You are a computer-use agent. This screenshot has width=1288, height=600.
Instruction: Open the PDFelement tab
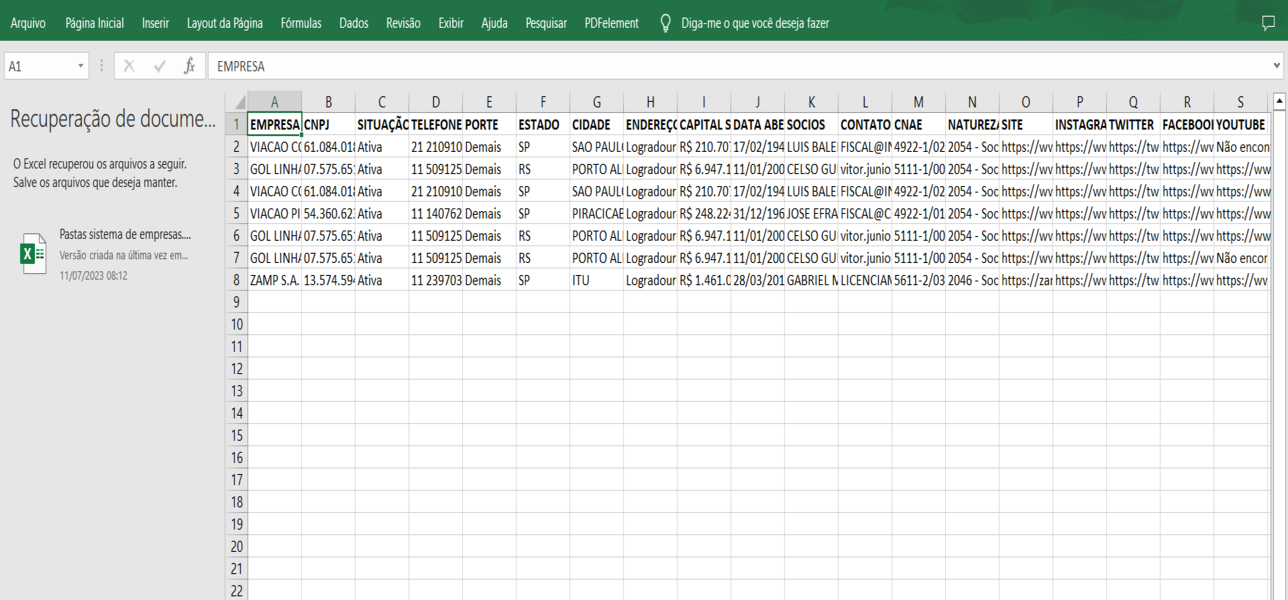click(x=611, y=23)
